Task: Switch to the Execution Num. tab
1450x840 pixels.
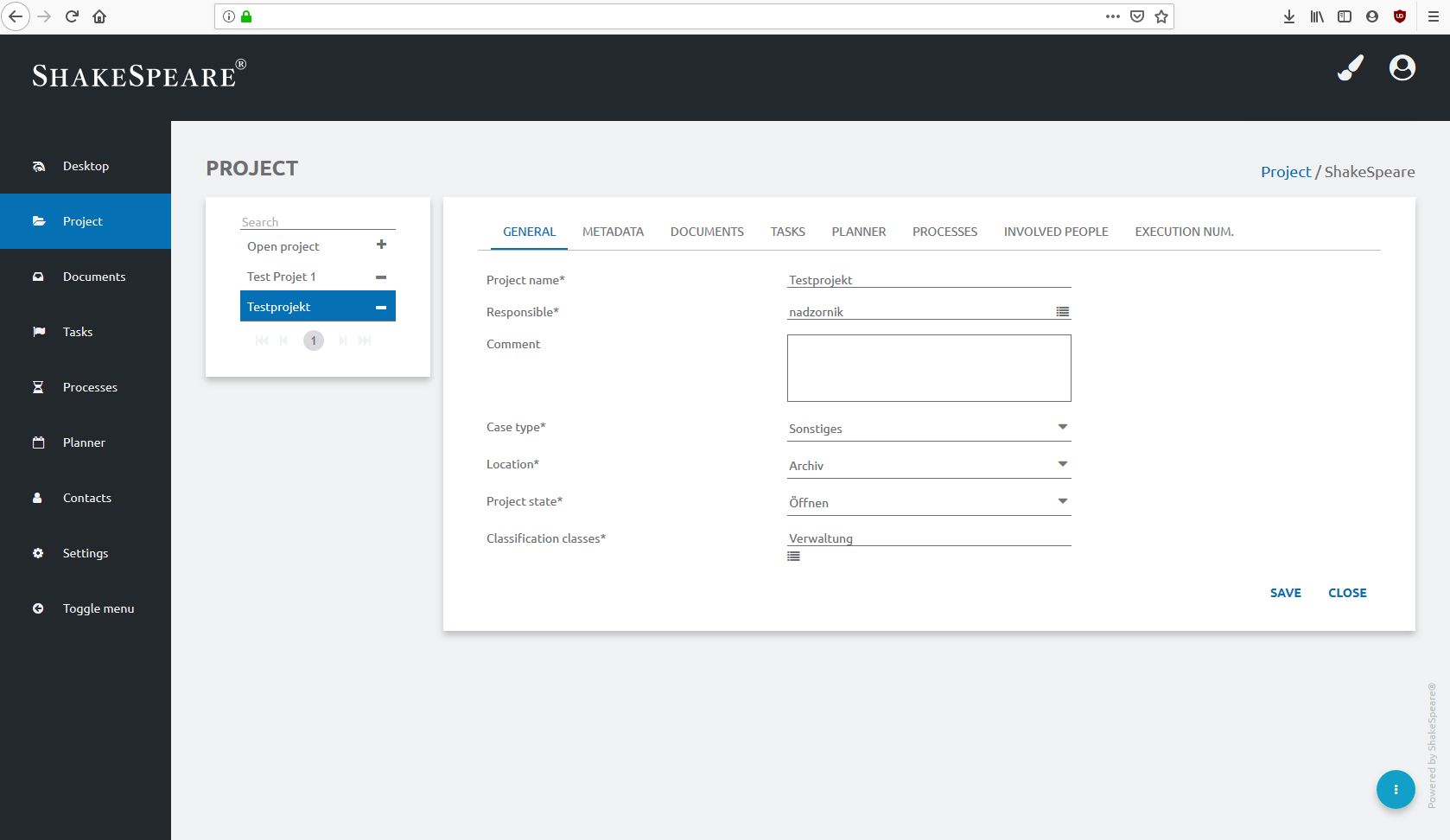Action: tap(1184, 232)
